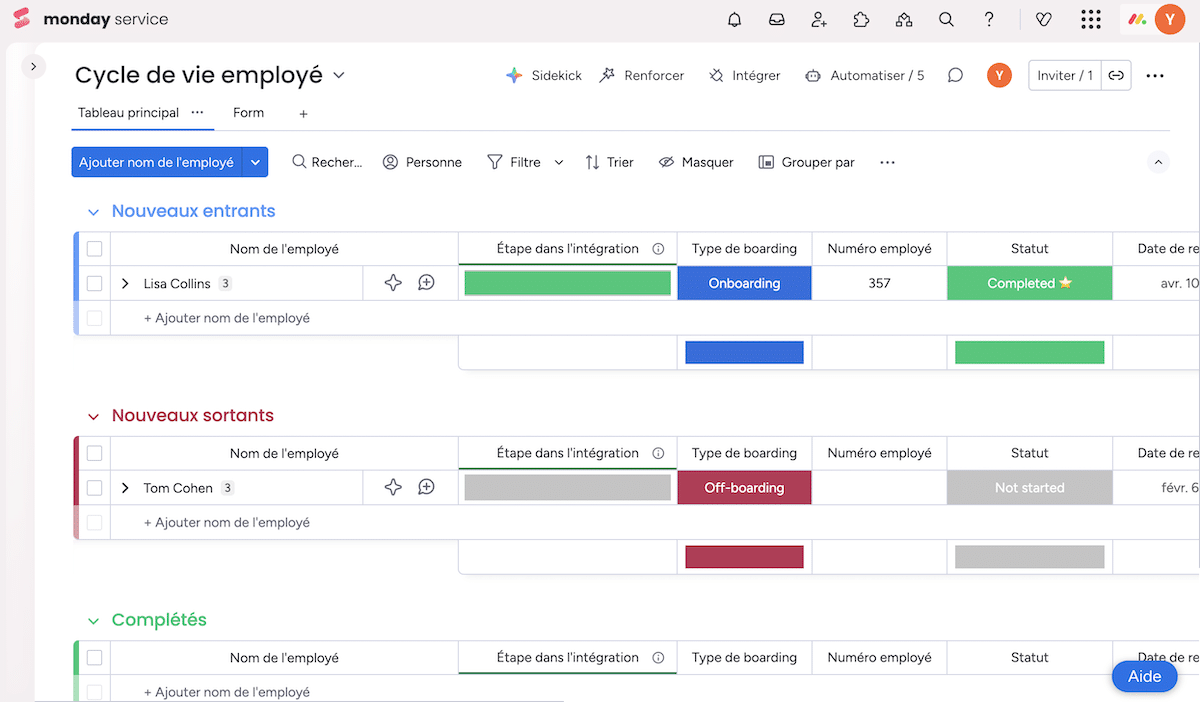Click Lisa Collins green integration progress bar
Image resolution: width=1200 pixels, height=702 pixels.
[567, 283]
